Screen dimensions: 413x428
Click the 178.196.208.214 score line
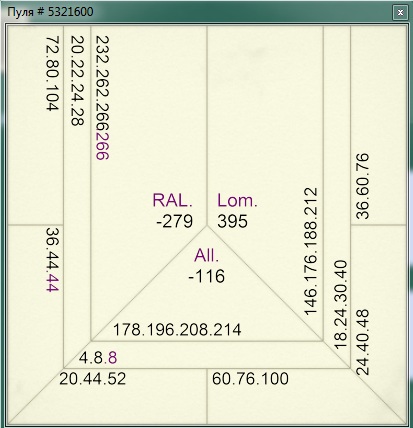pos(177,330)
